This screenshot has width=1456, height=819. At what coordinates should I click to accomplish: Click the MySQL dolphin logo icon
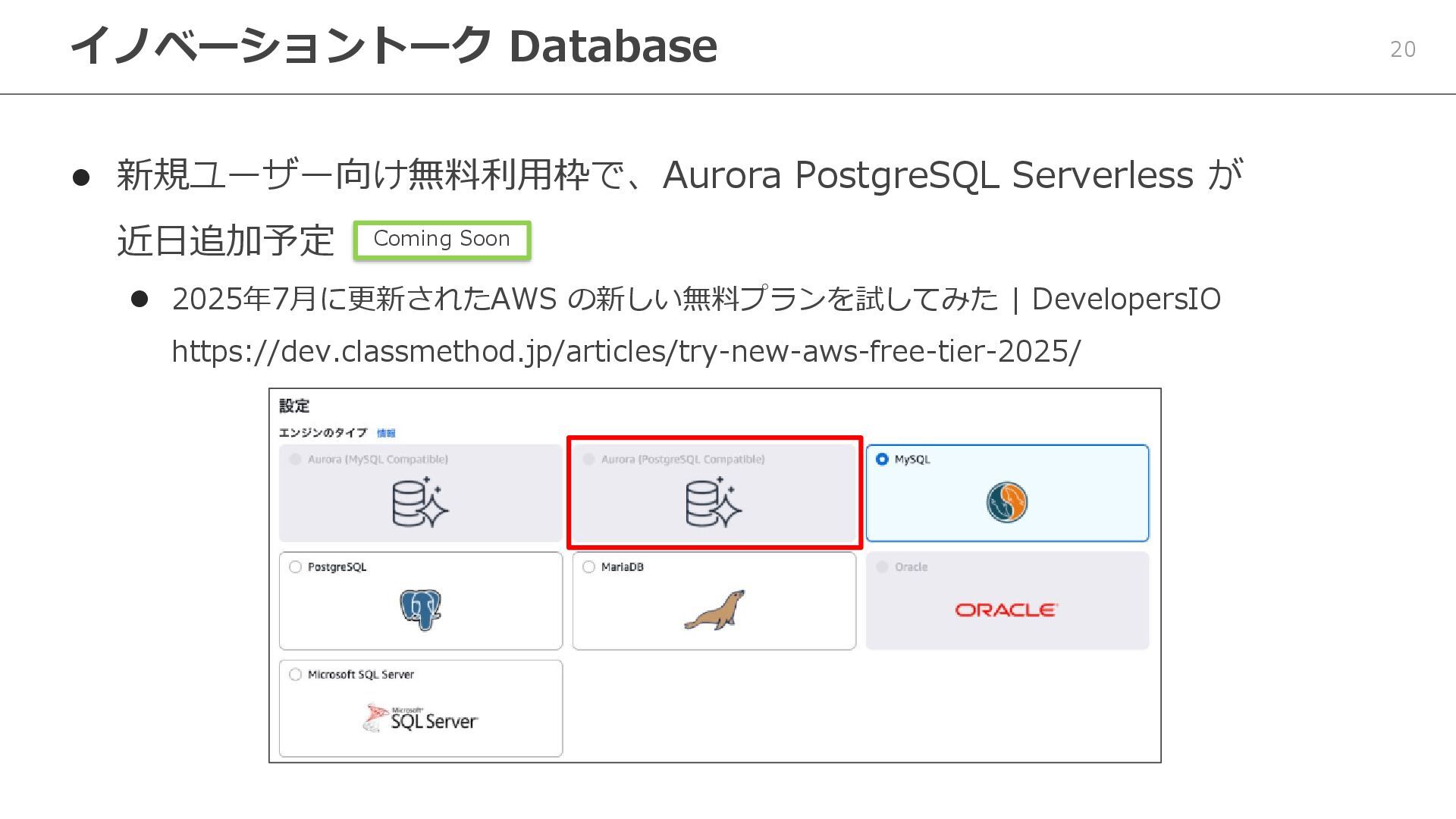pyautogui.click(x=1006, y=502)
